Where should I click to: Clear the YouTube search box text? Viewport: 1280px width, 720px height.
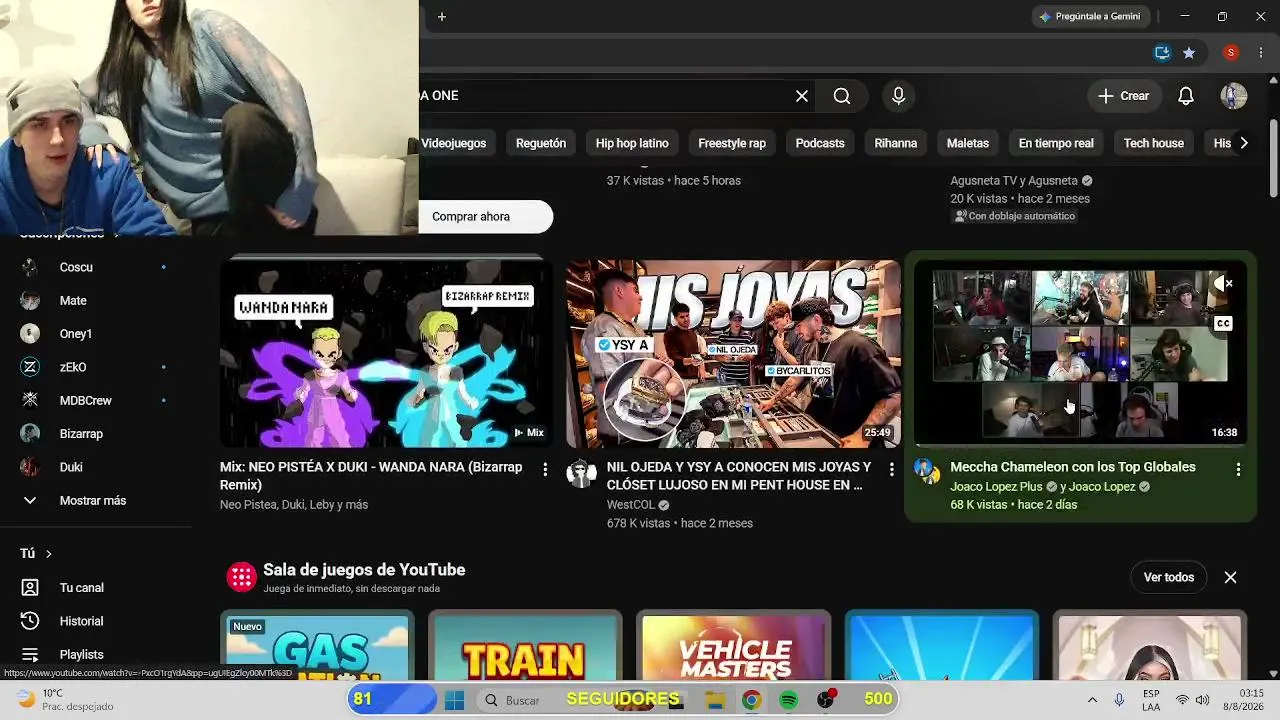802,96
